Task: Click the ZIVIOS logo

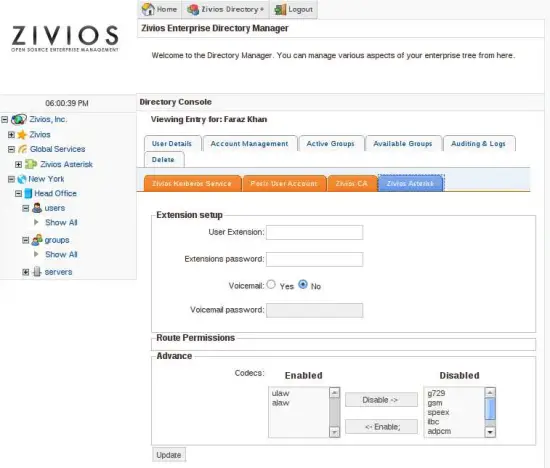Action: pos(65,38)
